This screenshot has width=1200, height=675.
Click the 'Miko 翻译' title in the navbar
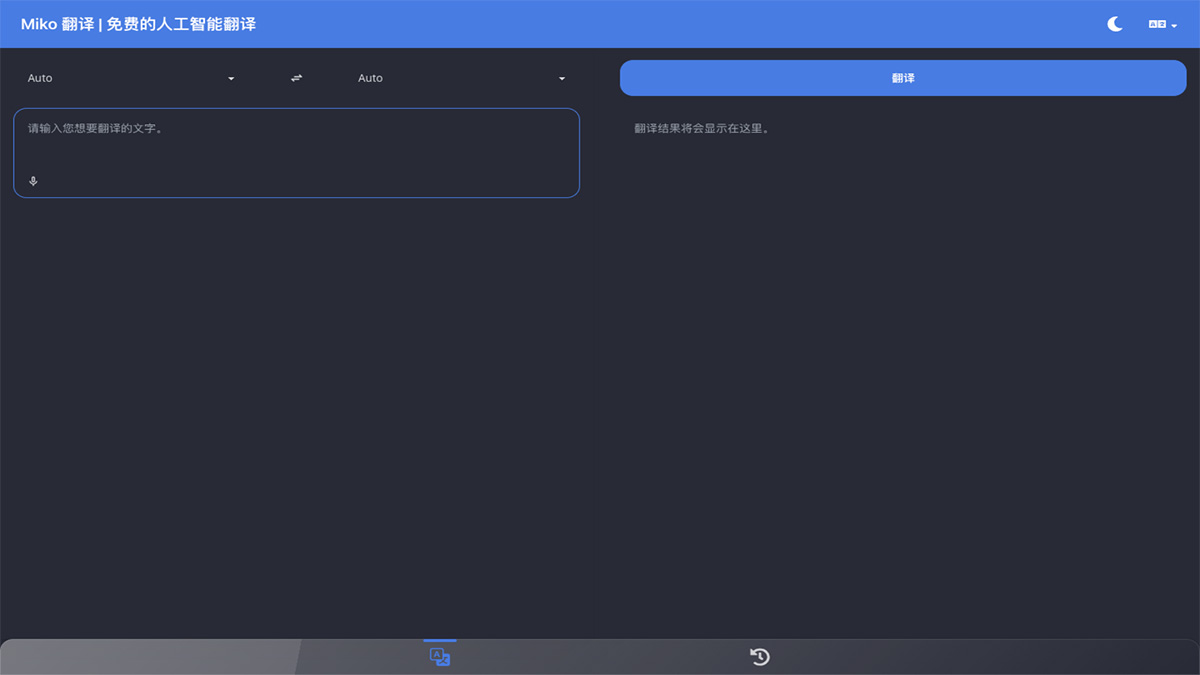click(x=57, y=24)
